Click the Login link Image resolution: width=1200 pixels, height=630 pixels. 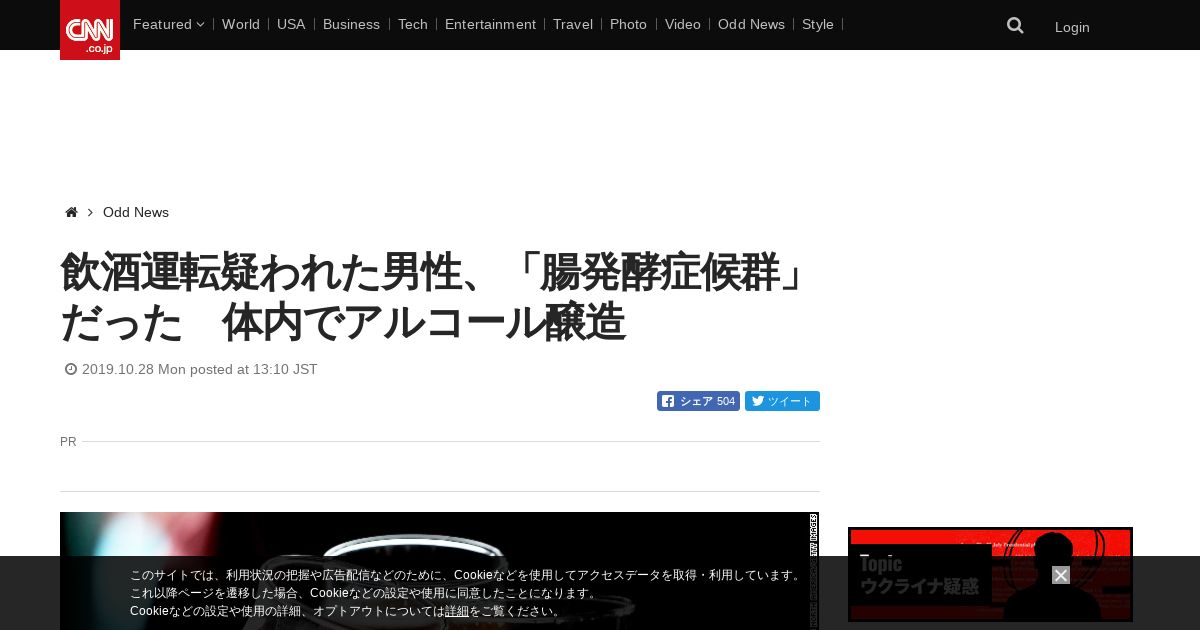(1072, 27)
